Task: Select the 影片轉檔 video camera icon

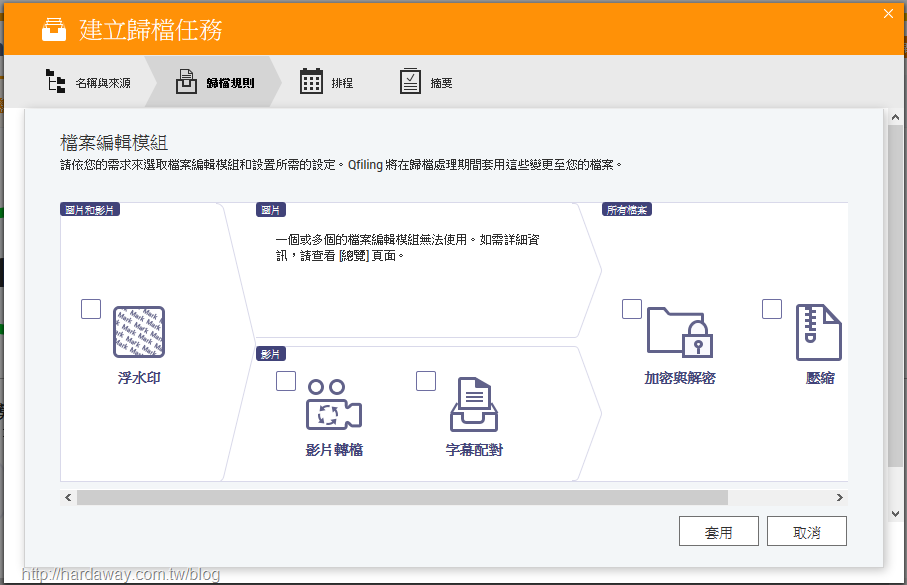Action: [x=334, y=404]
